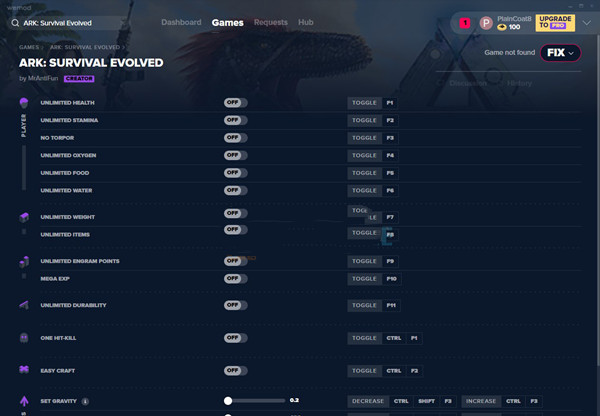Click the info icon next to Set Gravity

coord(85,401)
